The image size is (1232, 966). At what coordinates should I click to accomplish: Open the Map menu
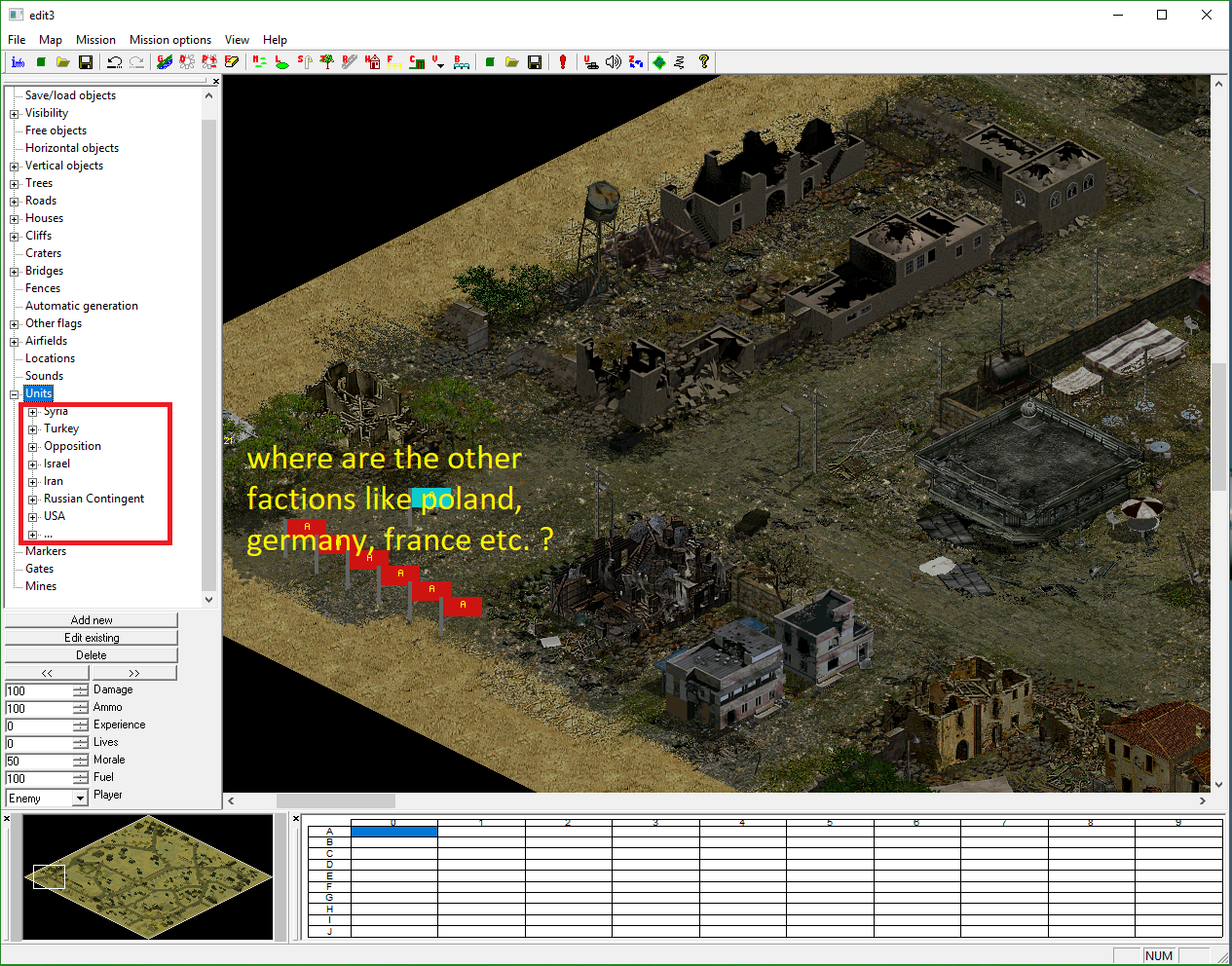click(51, 40)
